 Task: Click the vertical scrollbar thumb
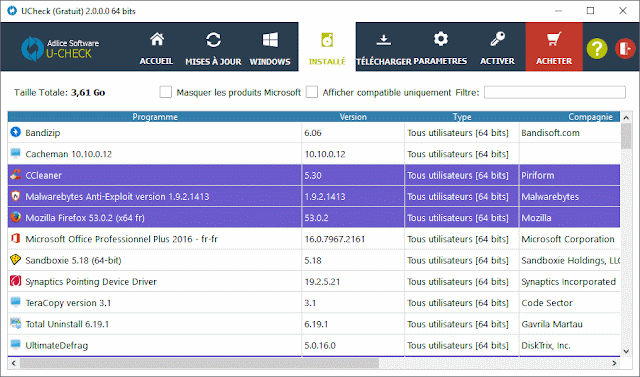pyautogui.click(x=626, y=137)
